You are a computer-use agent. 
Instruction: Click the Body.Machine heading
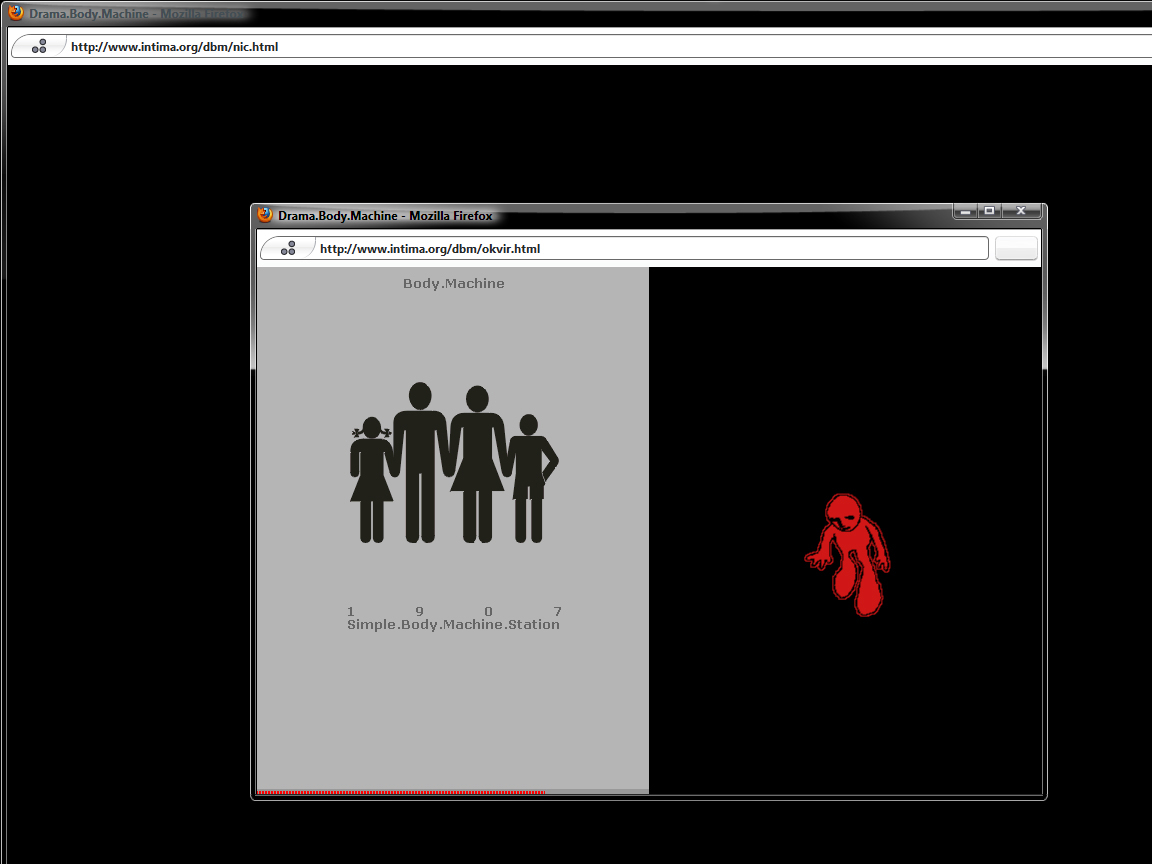click(453, 284)
